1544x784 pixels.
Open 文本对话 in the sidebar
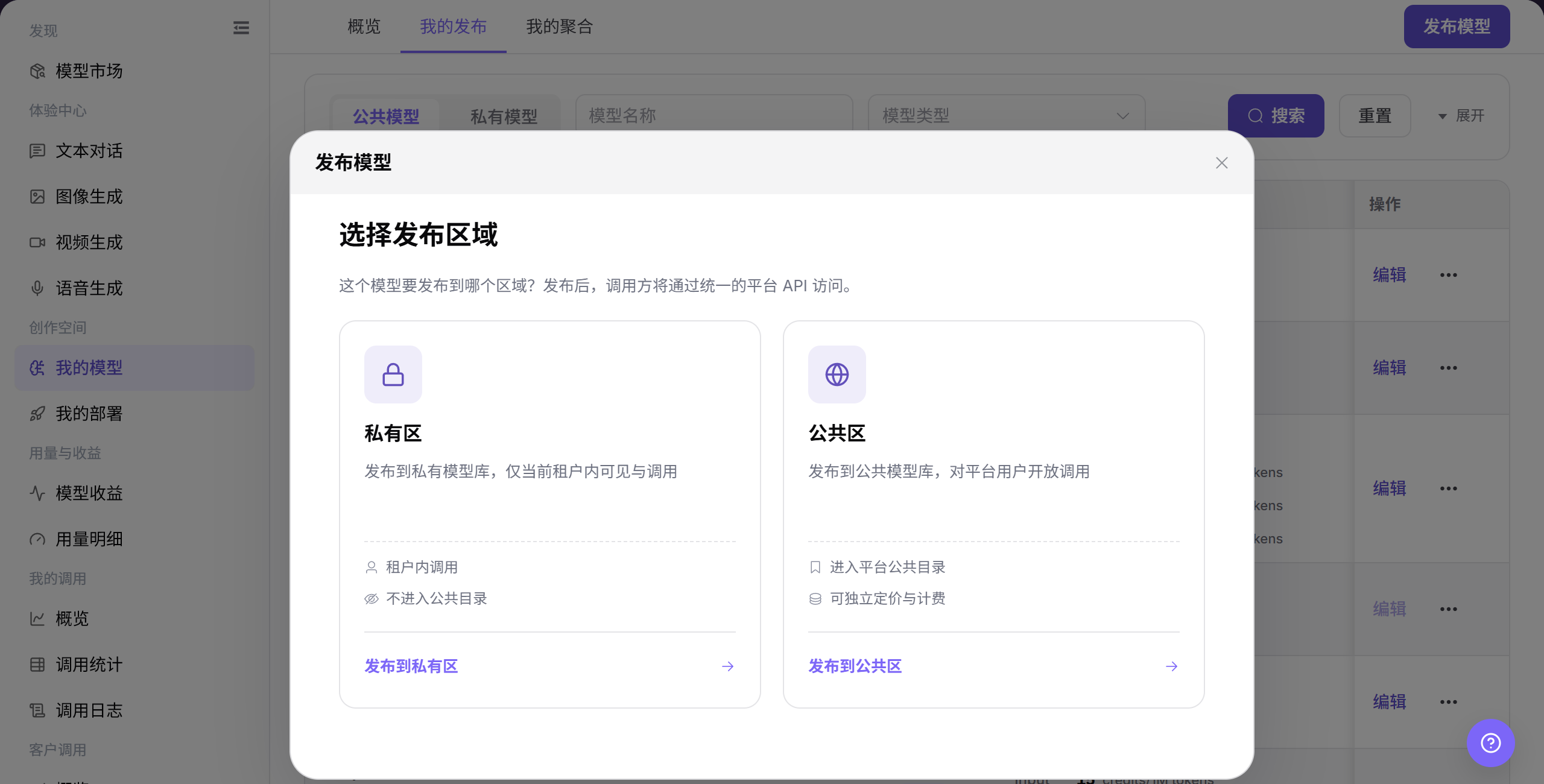click(x=134, y=151)
